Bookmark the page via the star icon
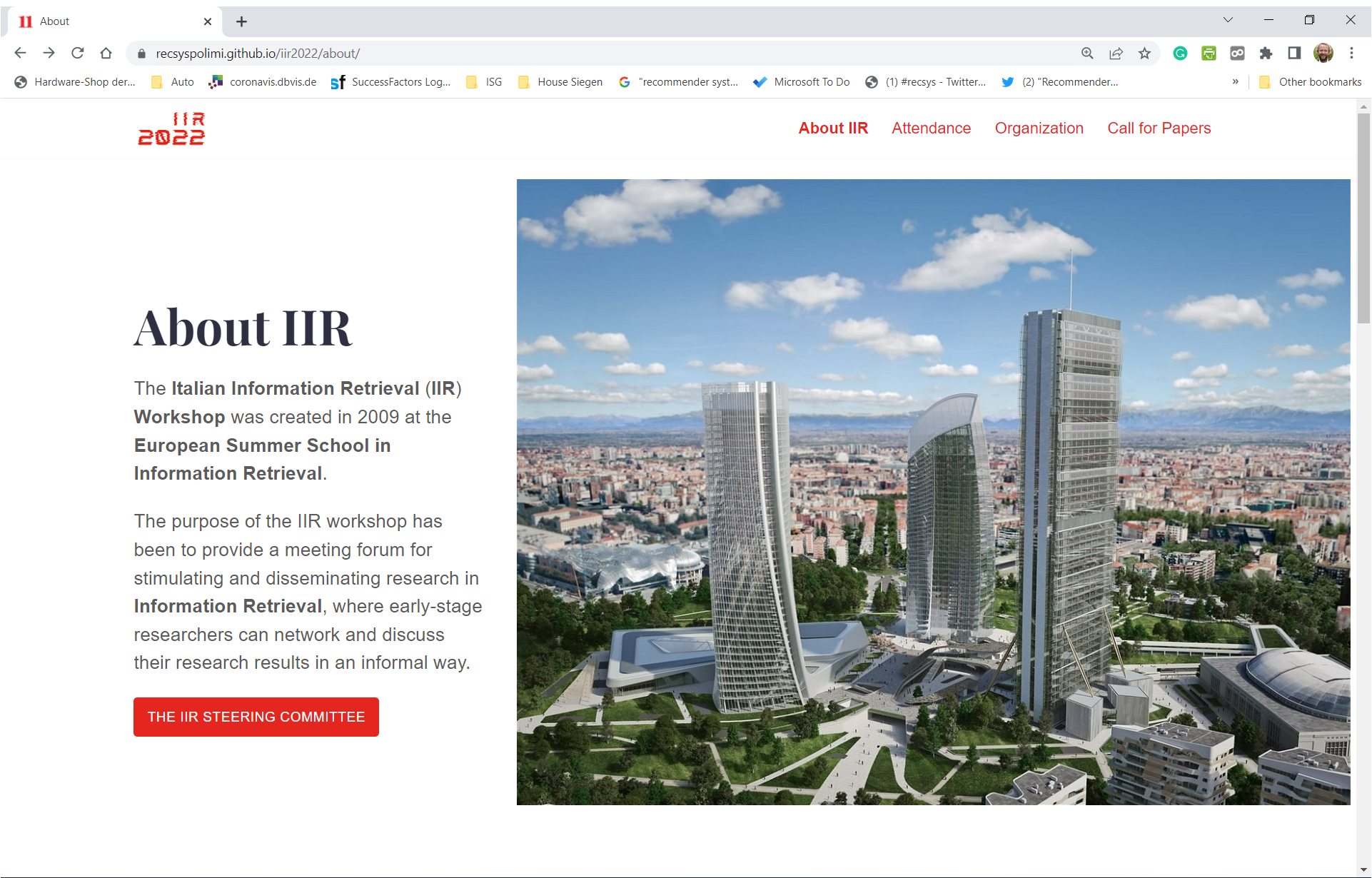 click(x=1145, y=54)
